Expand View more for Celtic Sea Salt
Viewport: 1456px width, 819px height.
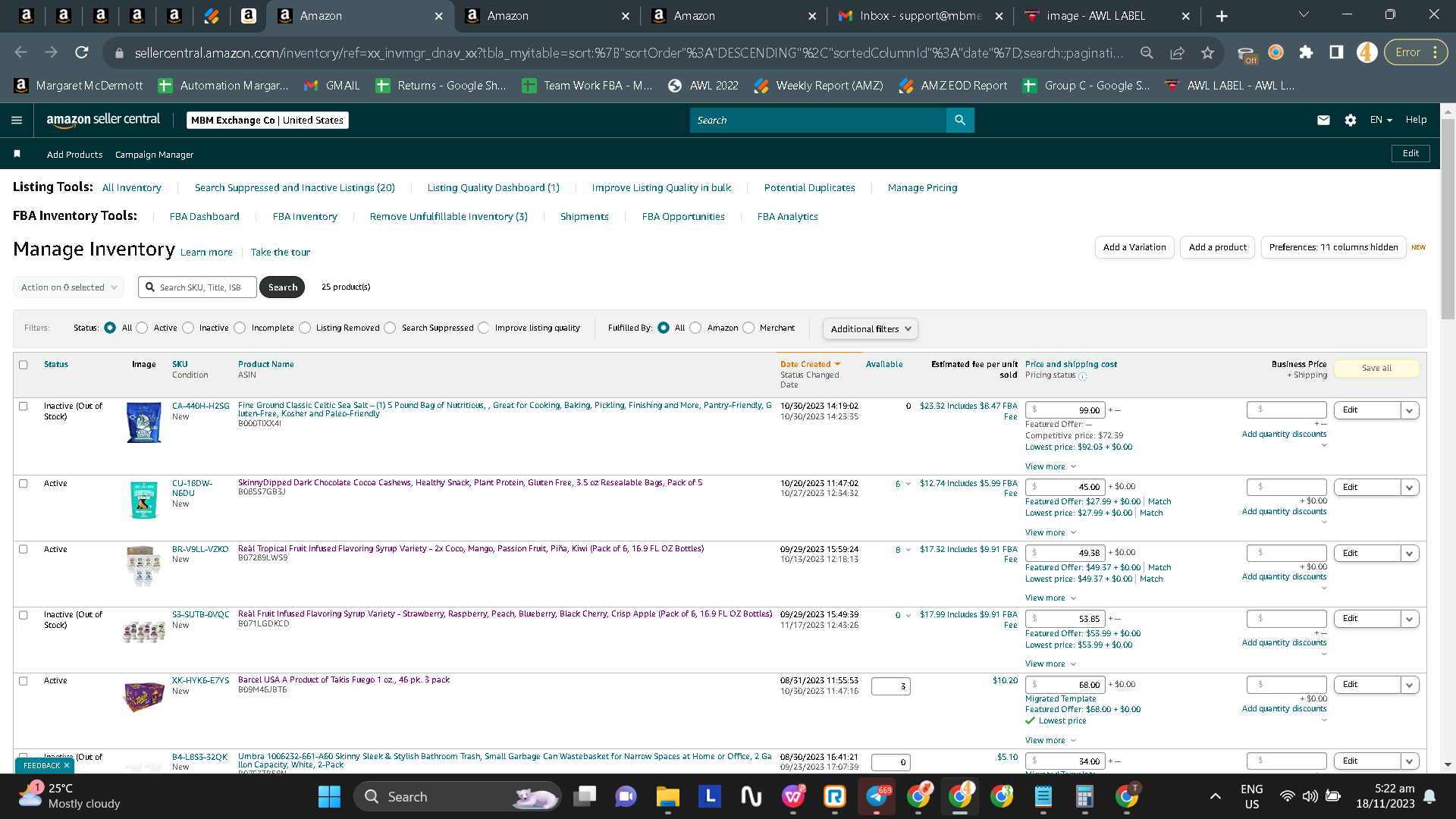(1050, 466)
